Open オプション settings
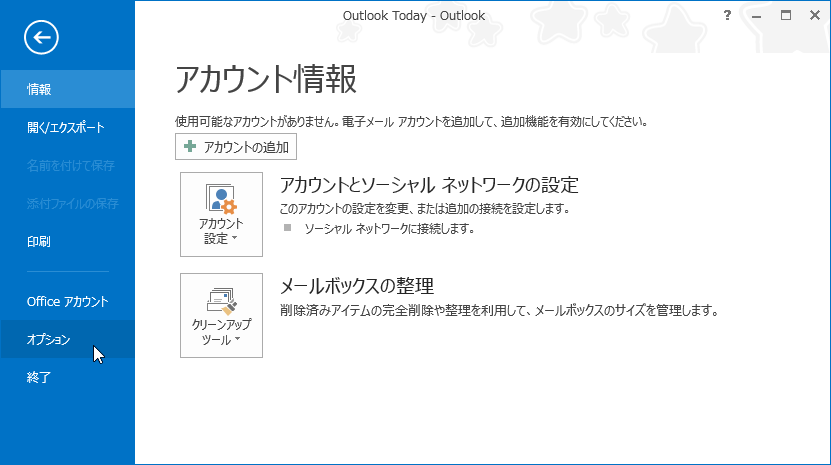The width and height of the screenshot is (831, 465). tap(67, 339)
